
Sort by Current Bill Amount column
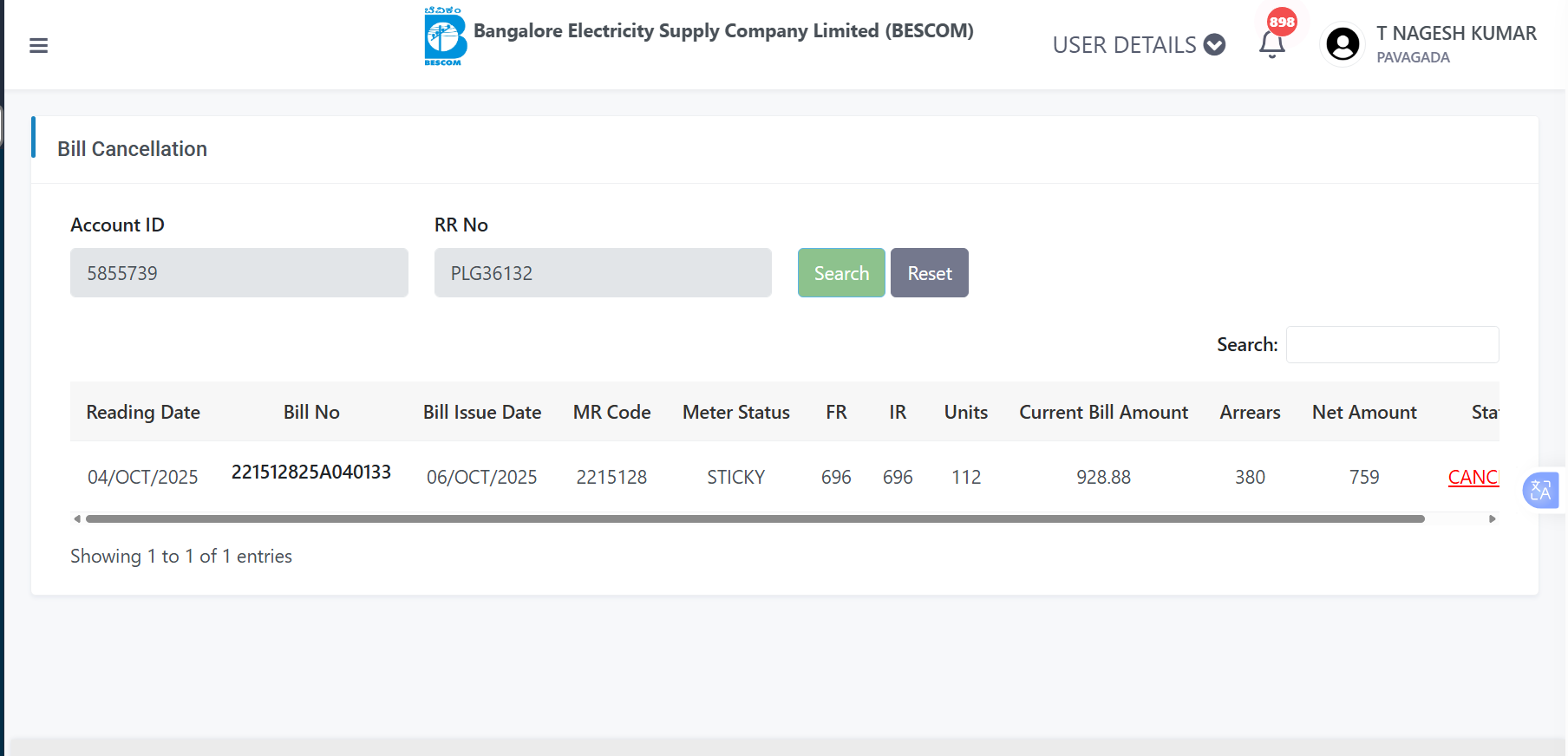[1103, 413]
